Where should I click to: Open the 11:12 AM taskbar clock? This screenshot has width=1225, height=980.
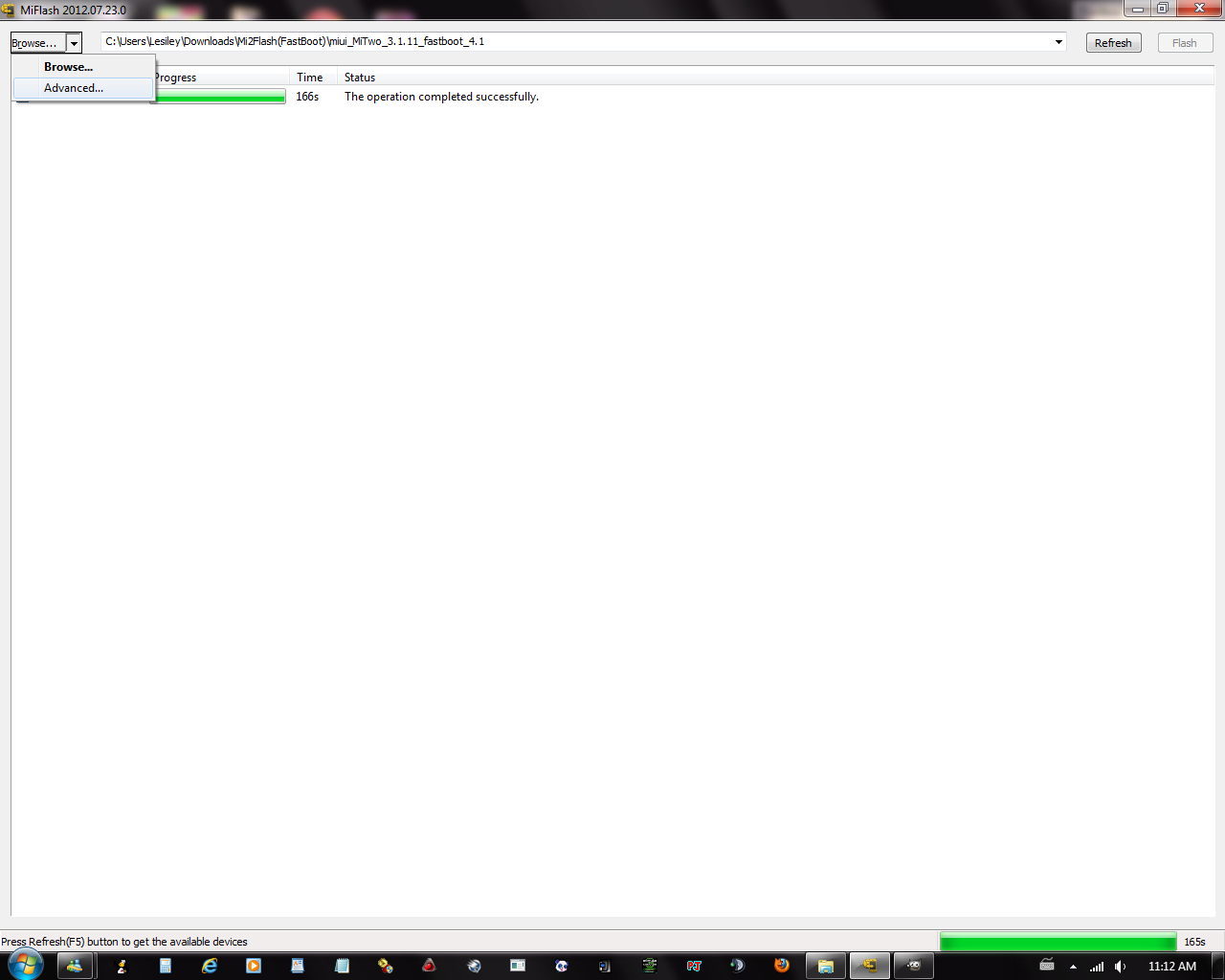(x=1172, y=967)
